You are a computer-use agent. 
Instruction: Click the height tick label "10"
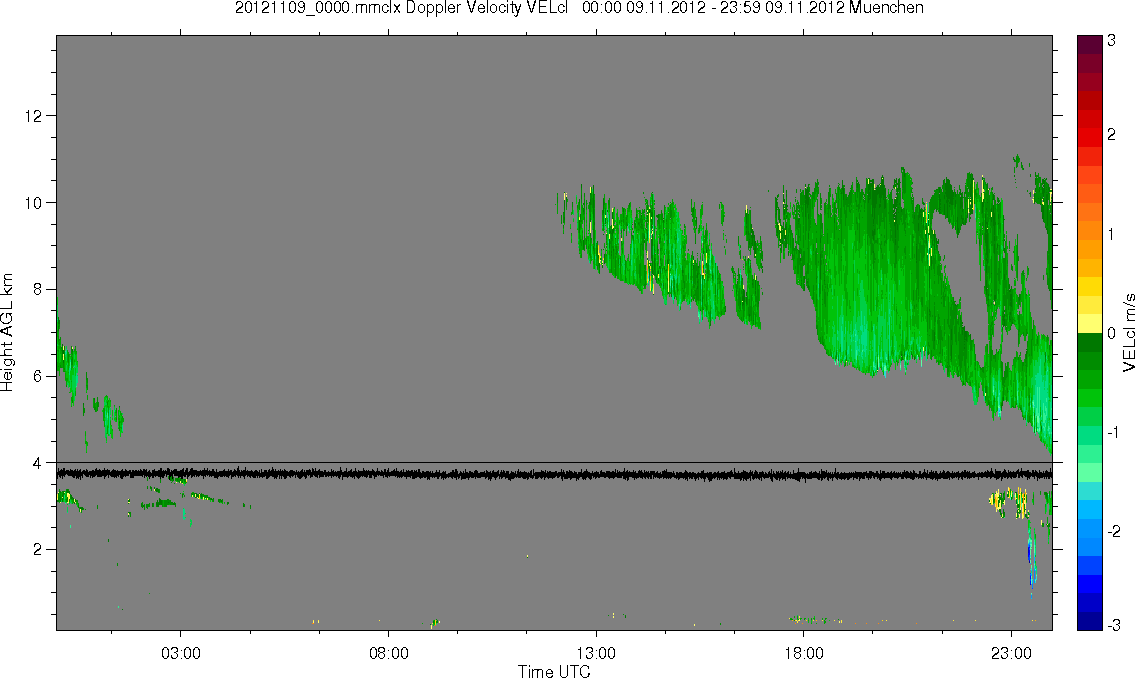point(33,203)
